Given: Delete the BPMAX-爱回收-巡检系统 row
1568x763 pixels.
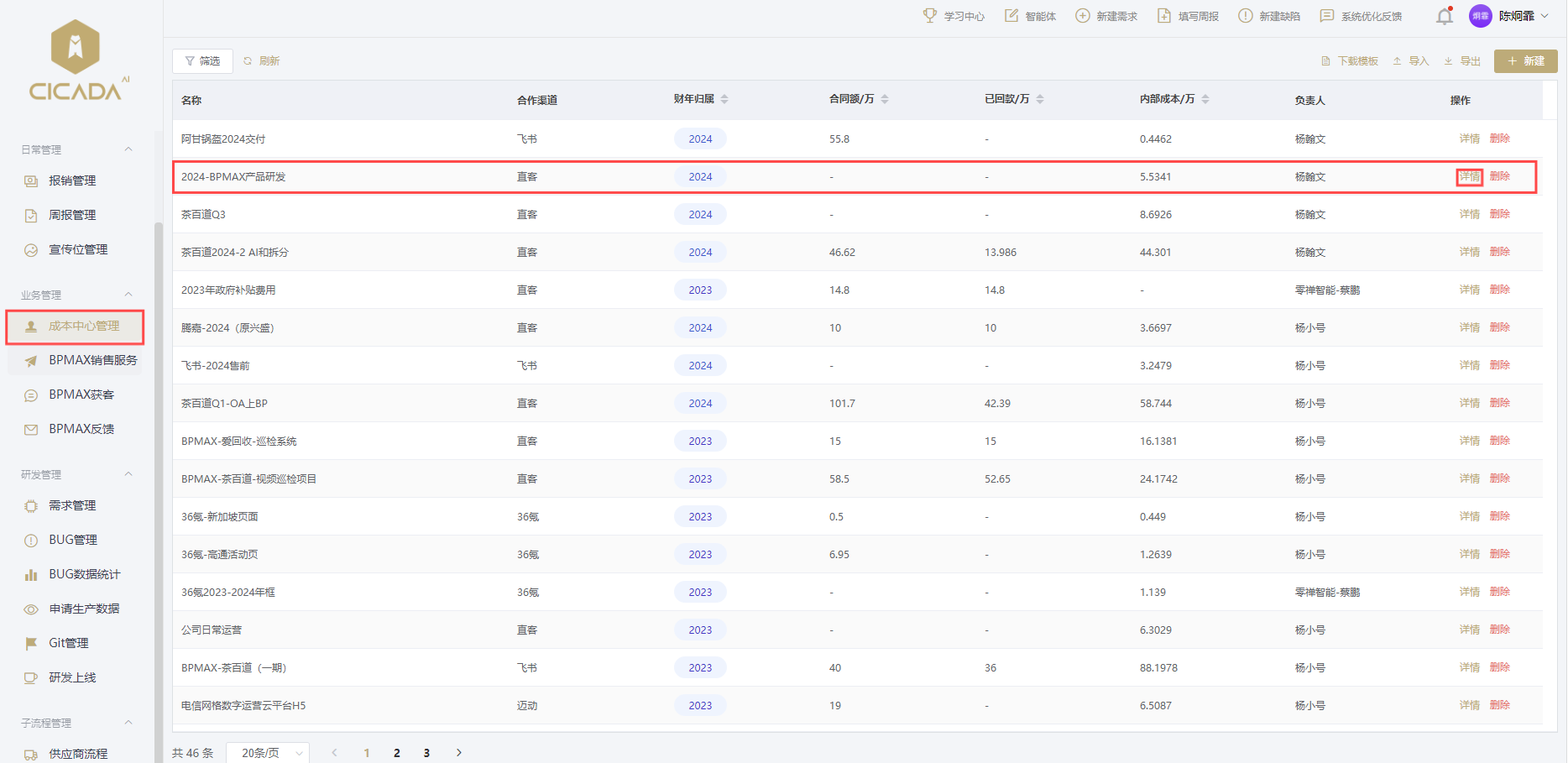Looking at the screenshot, I should pos(1499,441).
